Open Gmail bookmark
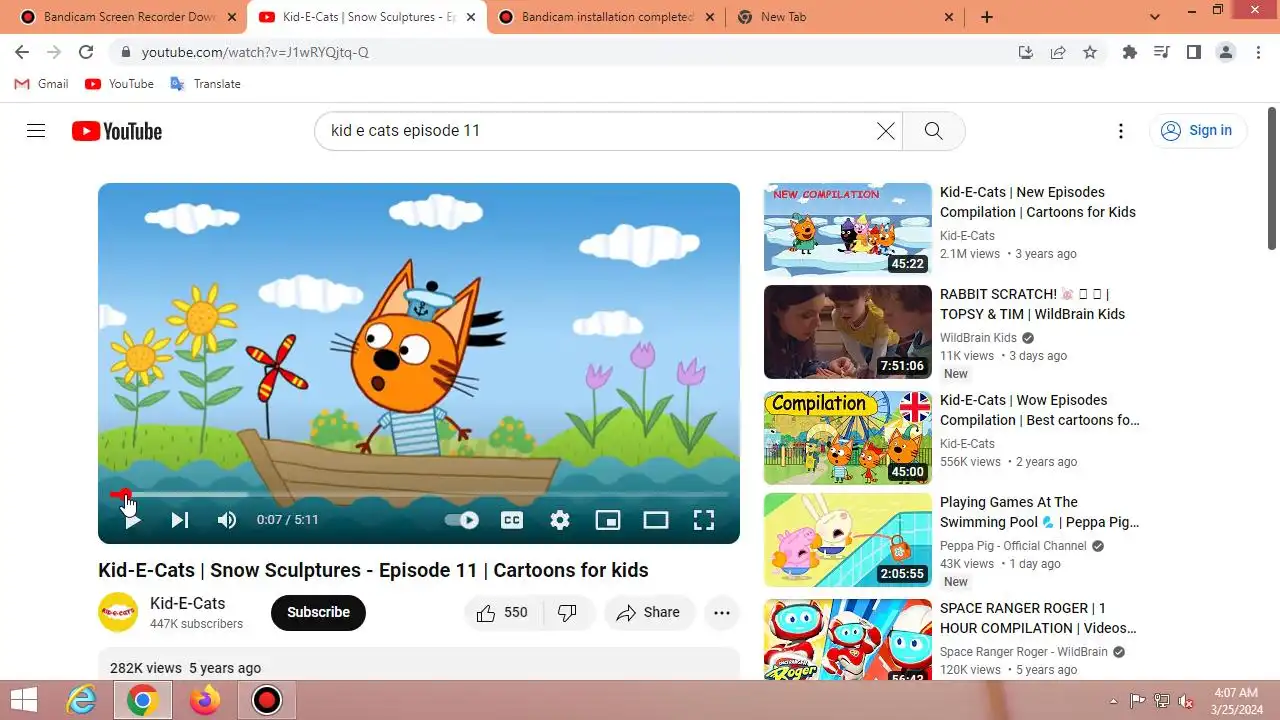1280x720 pixels. click(x=42, y=84)
